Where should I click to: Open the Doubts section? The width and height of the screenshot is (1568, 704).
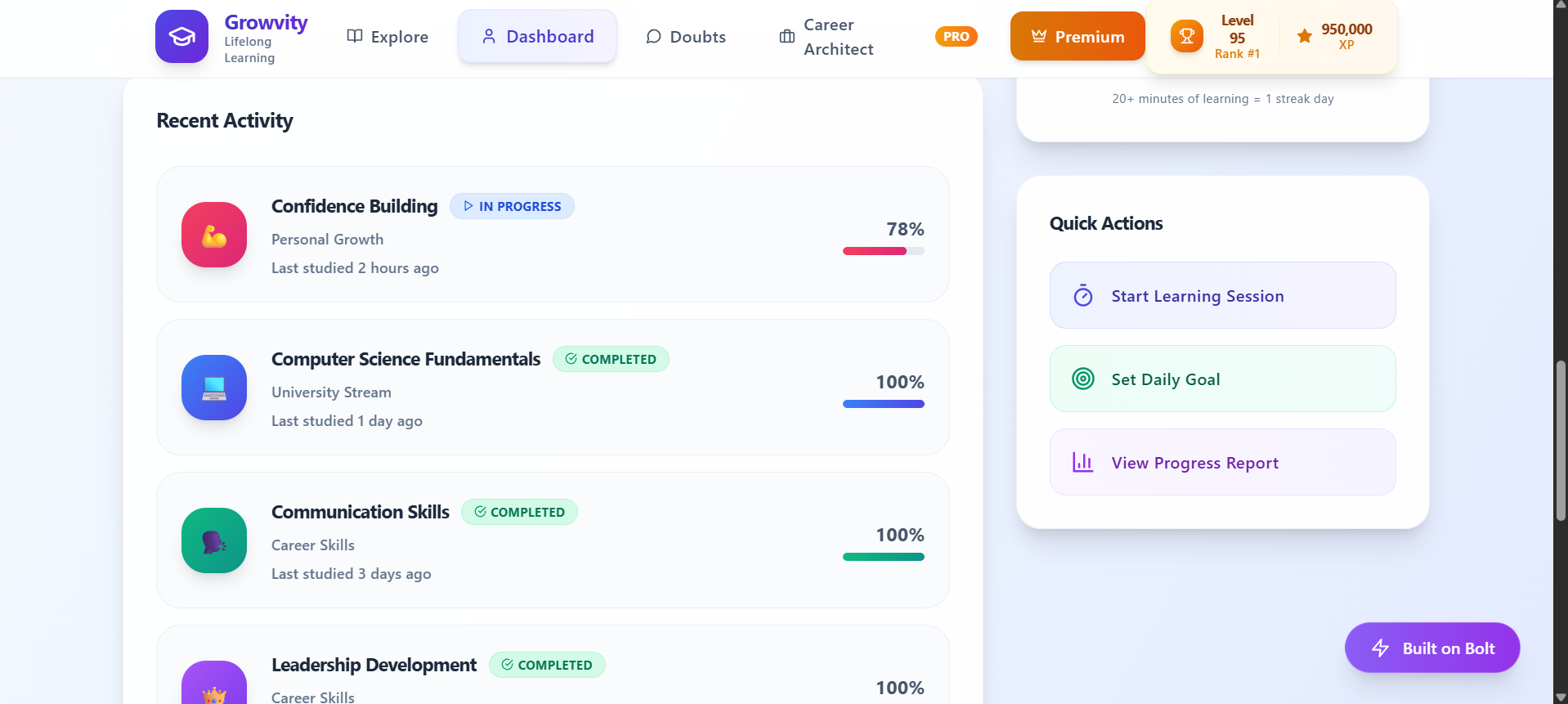click(x=685, y=37)
